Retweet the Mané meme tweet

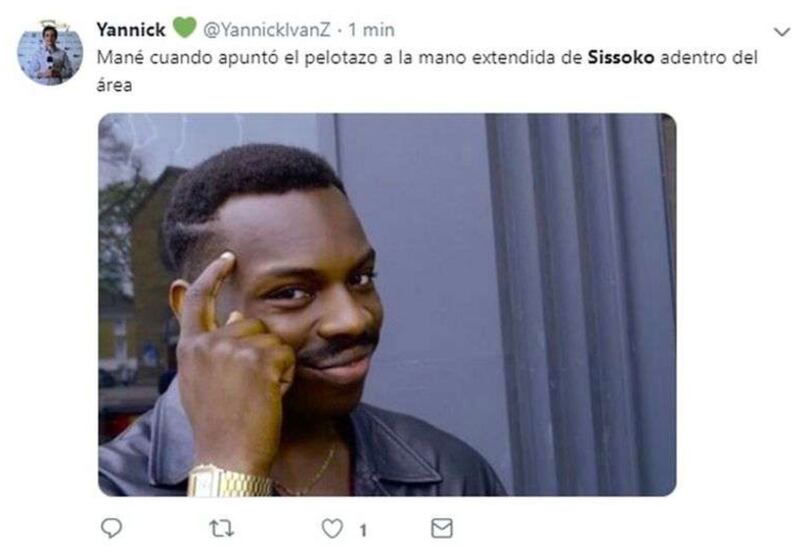point(221,528)
